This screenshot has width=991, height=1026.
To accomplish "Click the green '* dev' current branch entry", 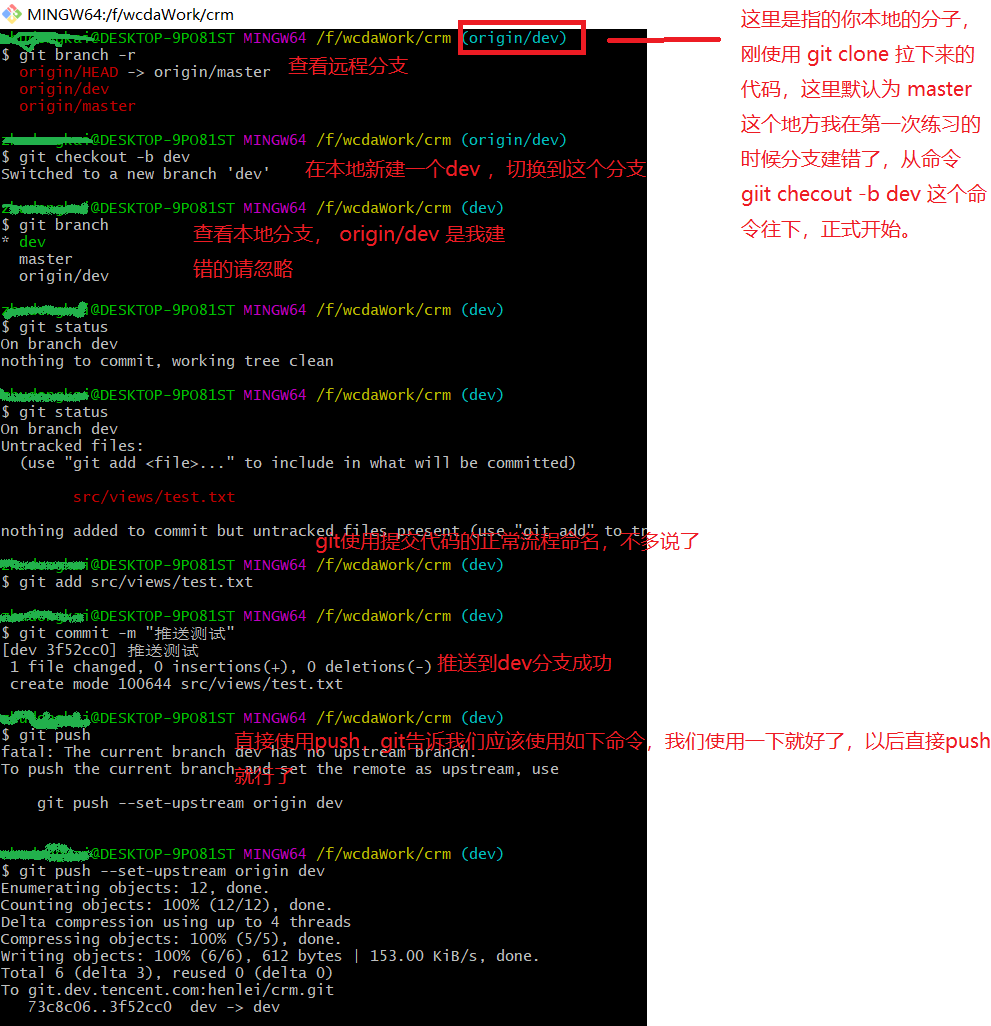I will (24, 242).
